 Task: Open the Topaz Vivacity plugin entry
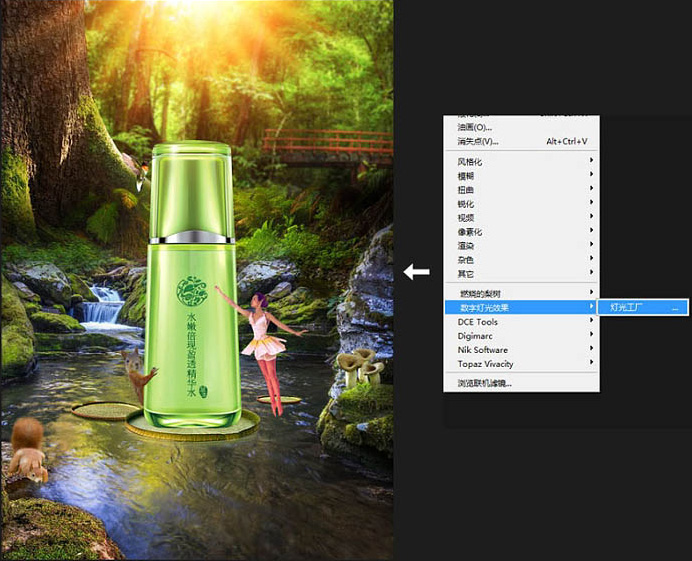point(486,364)
